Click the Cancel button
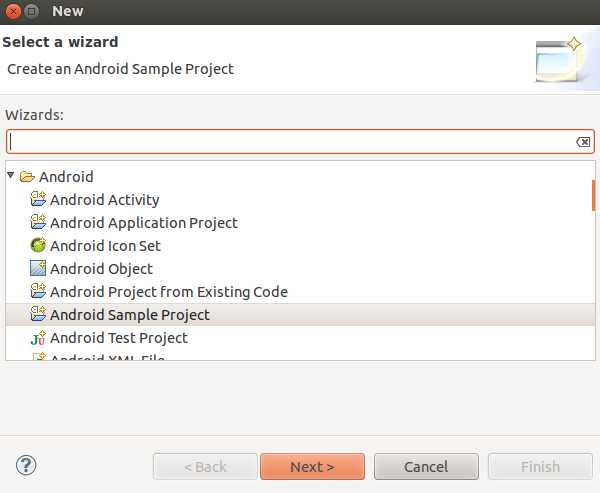600x493 pixels. click(426, 467)
